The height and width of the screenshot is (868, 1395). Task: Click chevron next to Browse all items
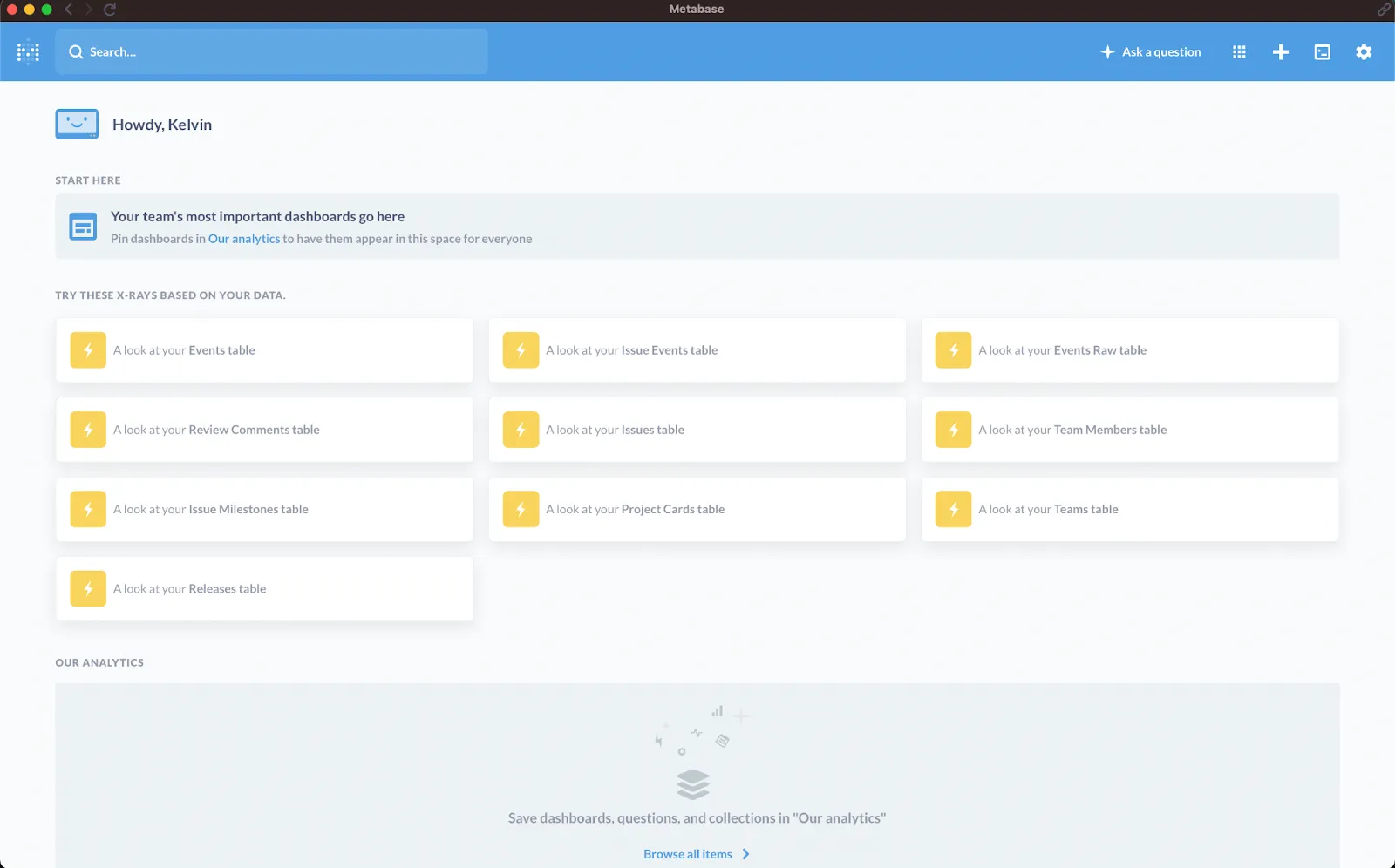[x=745, y=854]
